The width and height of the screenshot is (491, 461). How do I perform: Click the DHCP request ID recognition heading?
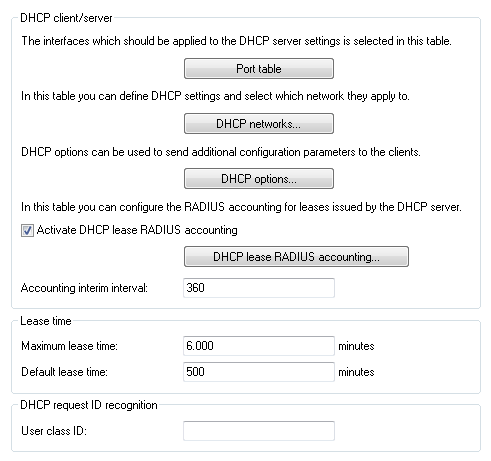[x=89, y=405]
